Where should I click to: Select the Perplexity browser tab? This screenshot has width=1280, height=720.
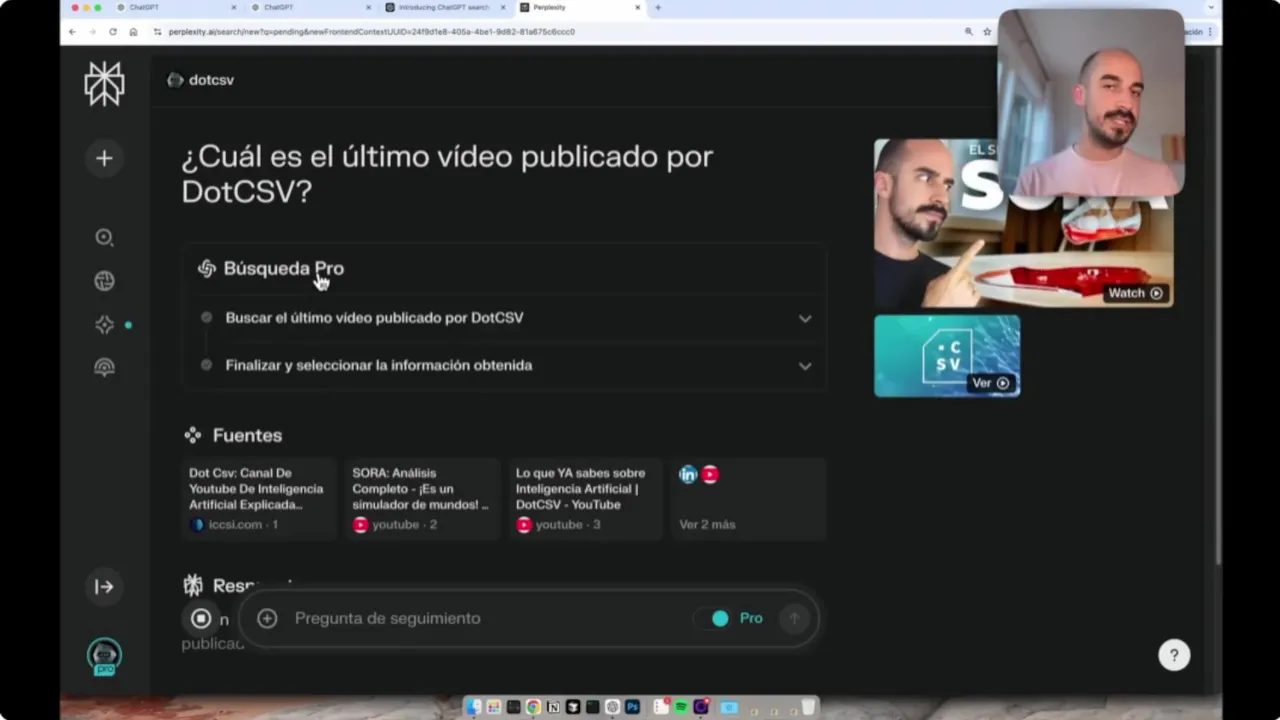coord(578,8)
